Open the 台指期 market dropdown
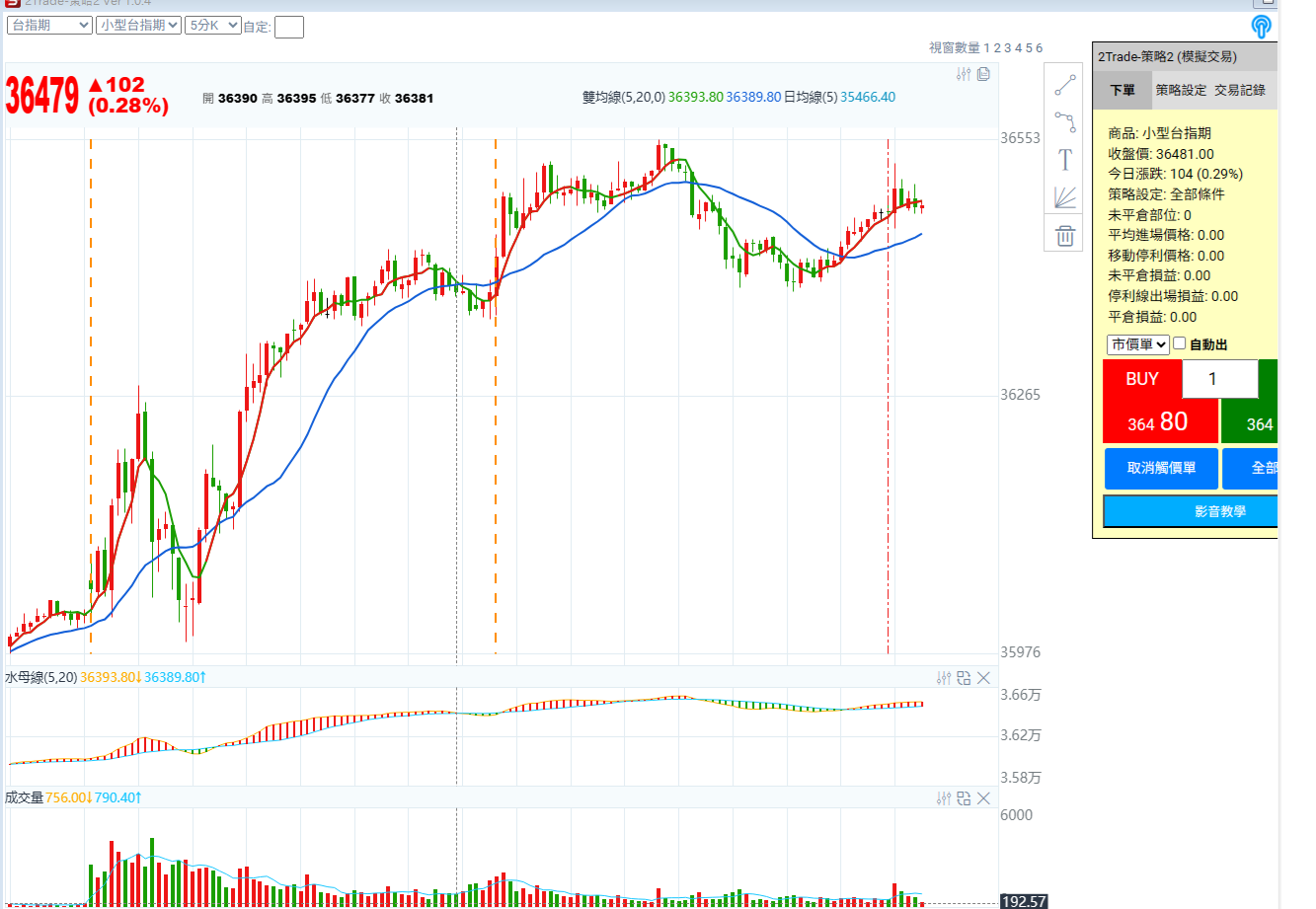The height and width of the screenshot is (909, 1316). (x=49, y=26)
